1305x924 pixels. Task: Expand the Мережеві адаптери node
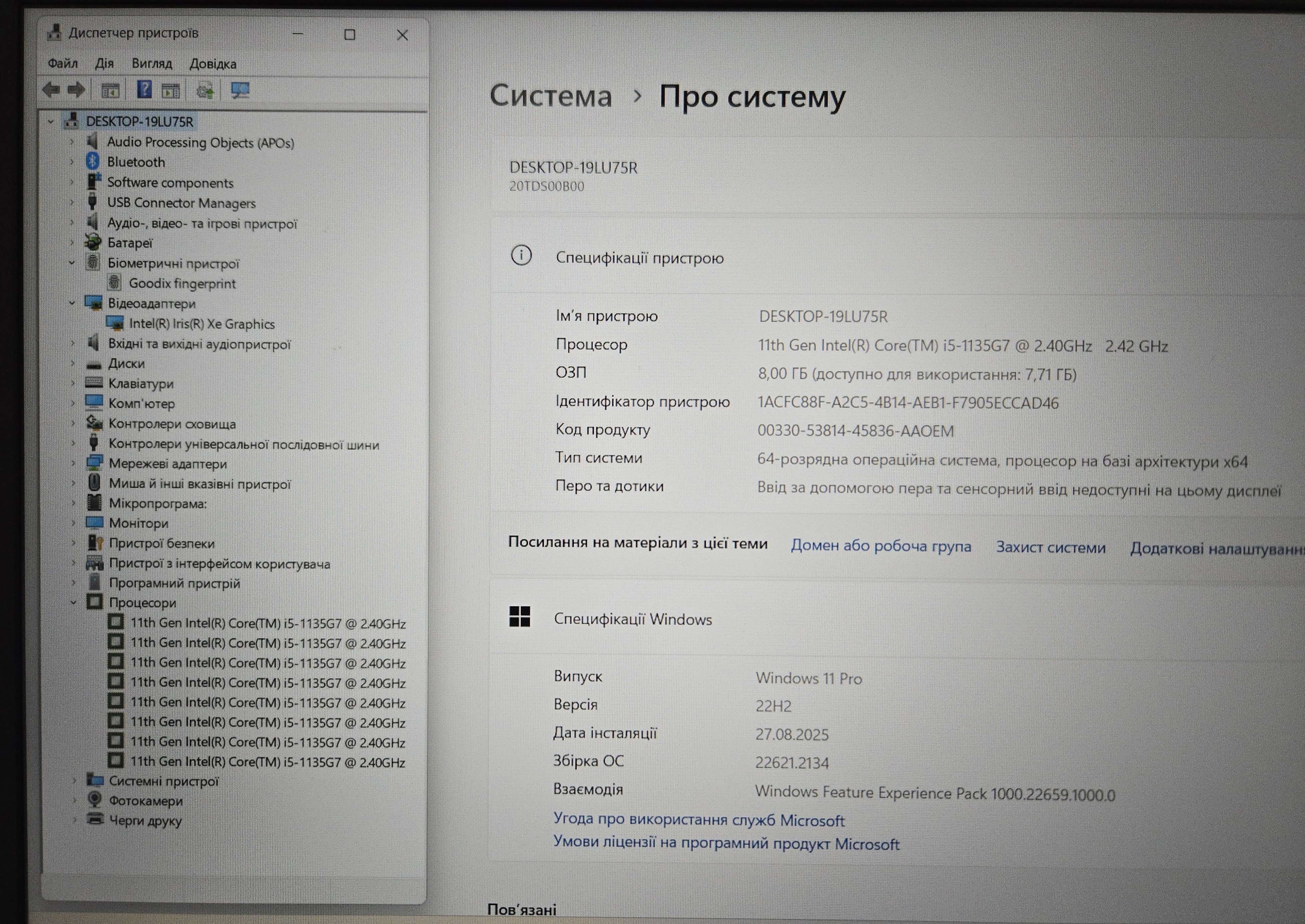pyautogui.click(x=73, y=464)
